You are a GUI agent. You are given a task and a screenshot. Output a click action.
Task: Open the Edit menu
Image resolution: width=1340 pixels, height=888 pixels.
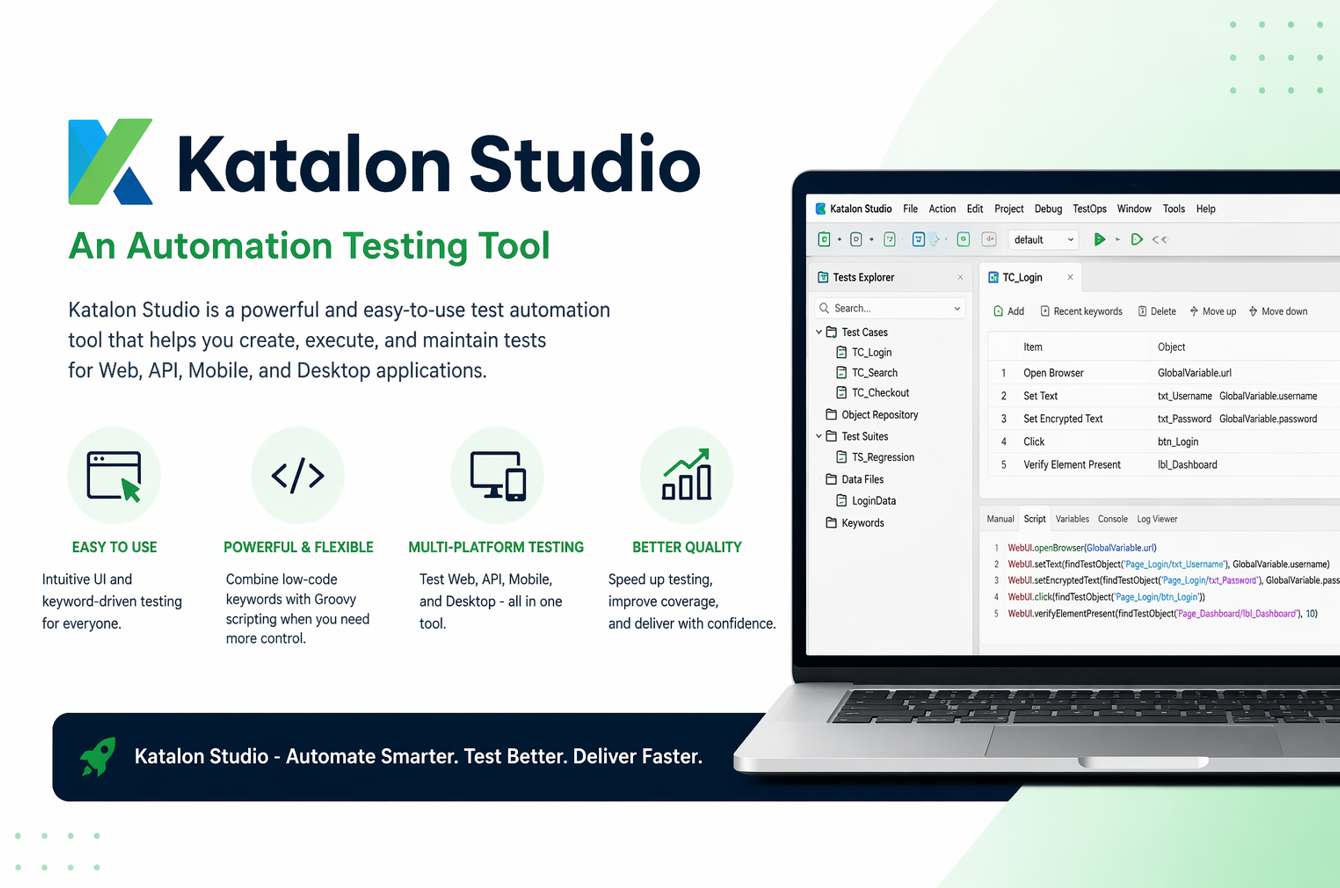[x=975, y=209]
